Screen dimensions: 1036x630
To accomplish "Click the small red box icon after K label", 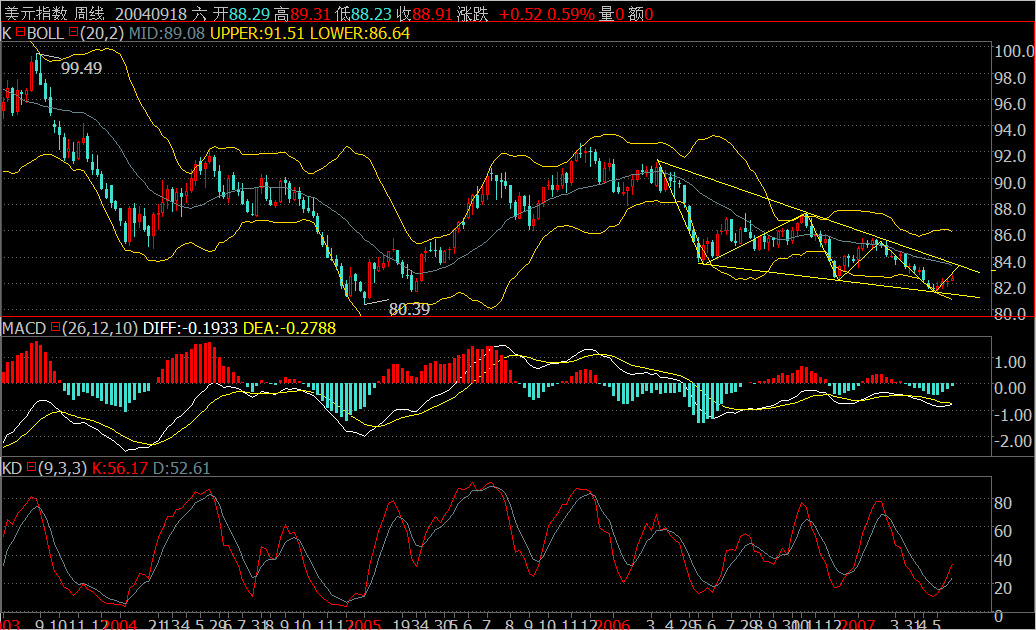I will coord(20,32).
